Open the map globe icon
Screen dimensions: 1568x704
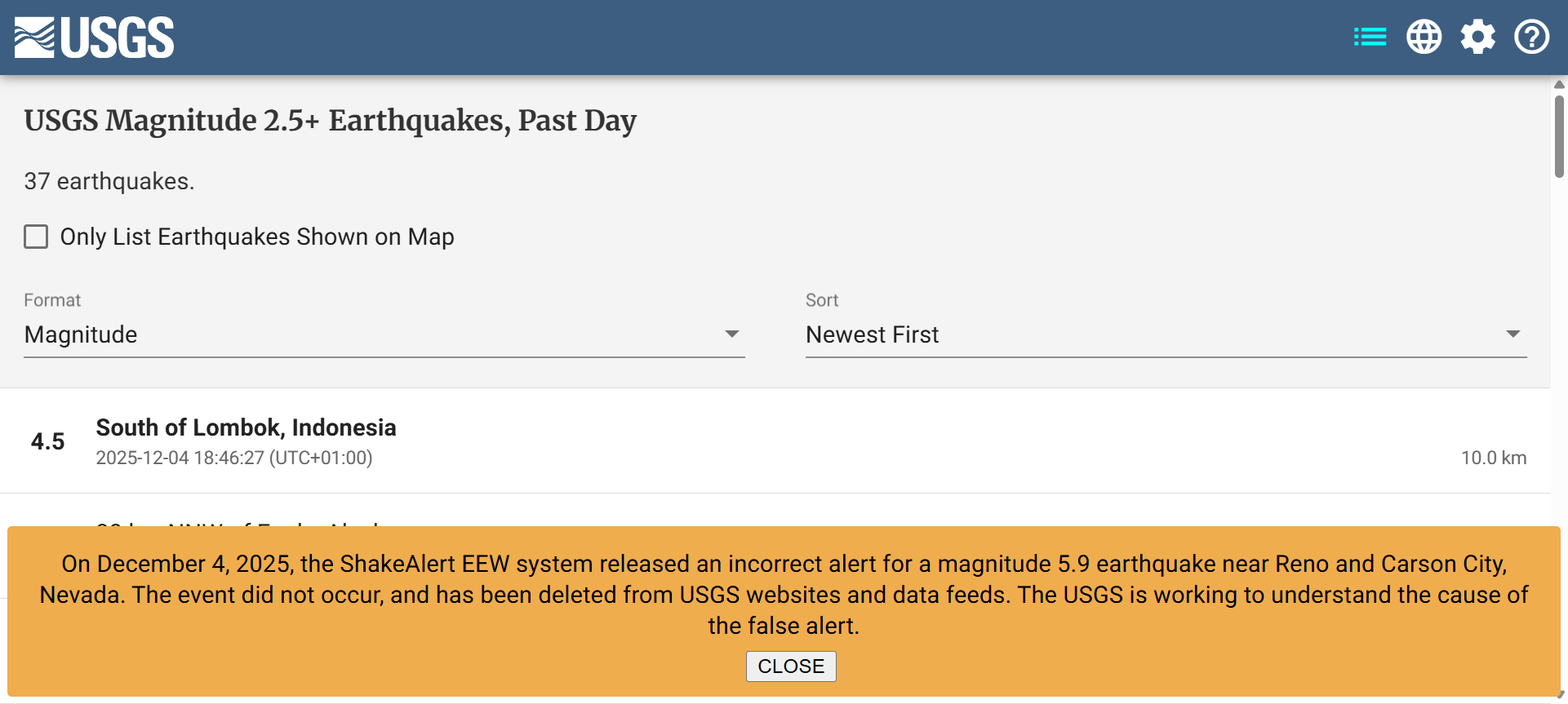(1424, 38)
